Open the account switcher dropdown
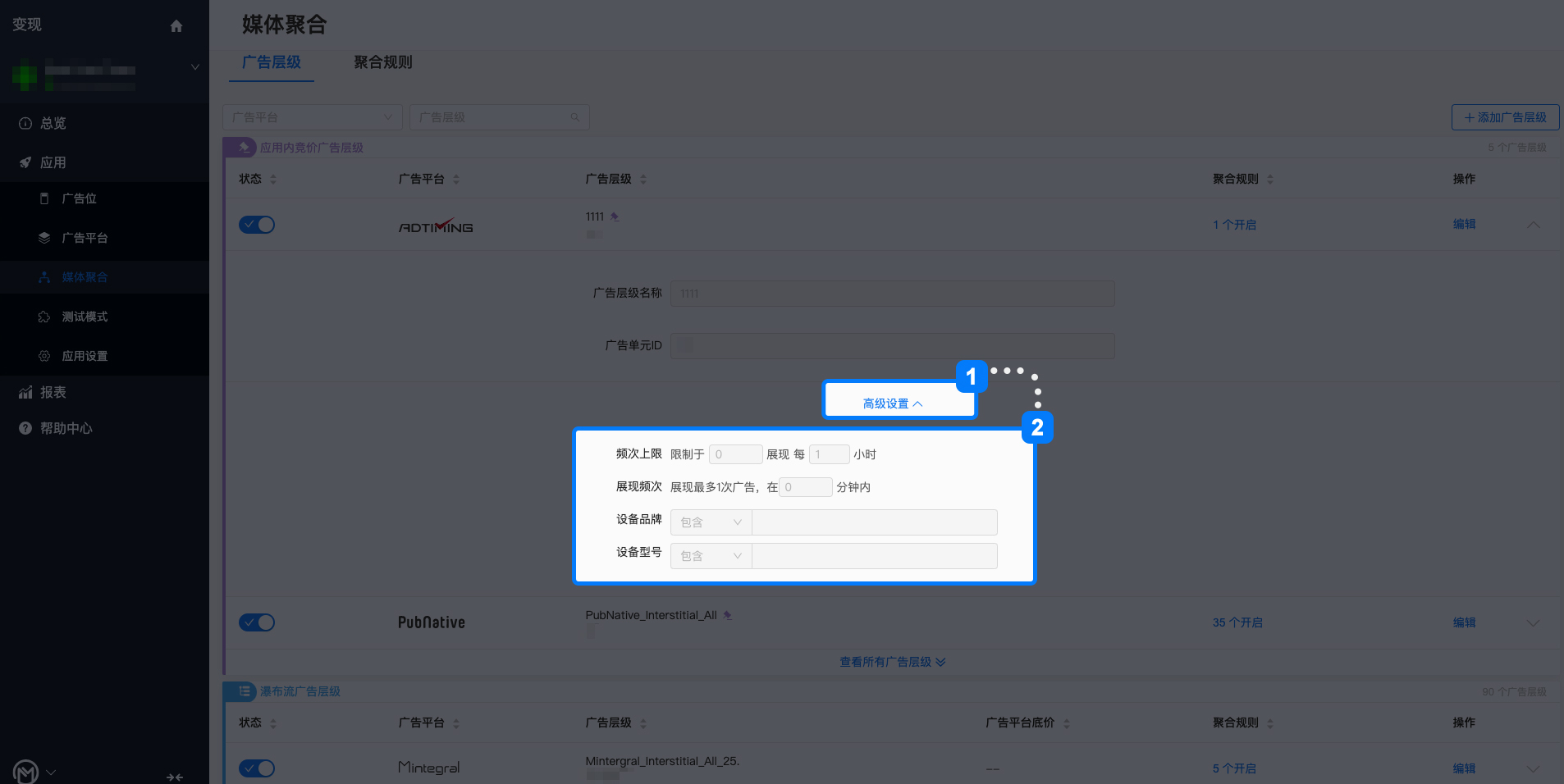 (x=195, y=67)
